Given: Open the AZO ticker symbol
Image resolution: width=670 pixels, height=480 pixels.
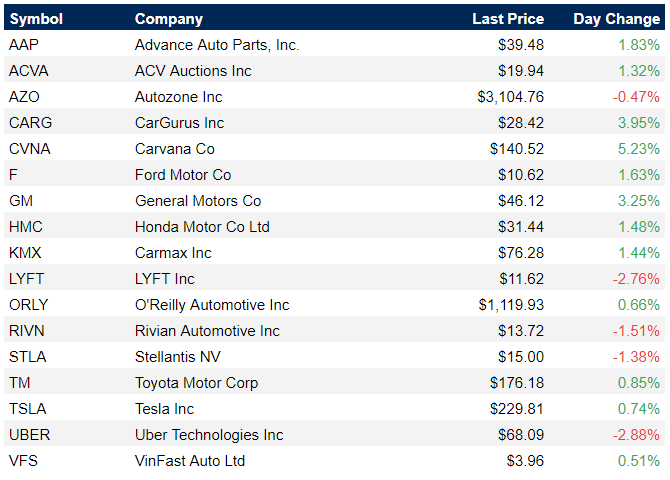Looking at the screenshot, I should [24, 97].
